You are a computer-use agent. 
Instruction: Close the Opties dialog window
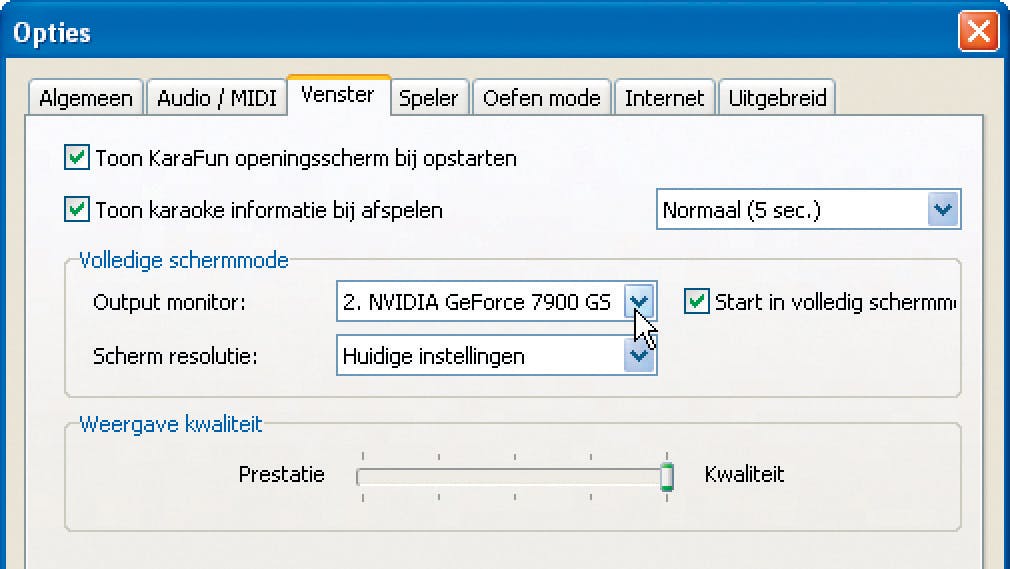point(977,32)
